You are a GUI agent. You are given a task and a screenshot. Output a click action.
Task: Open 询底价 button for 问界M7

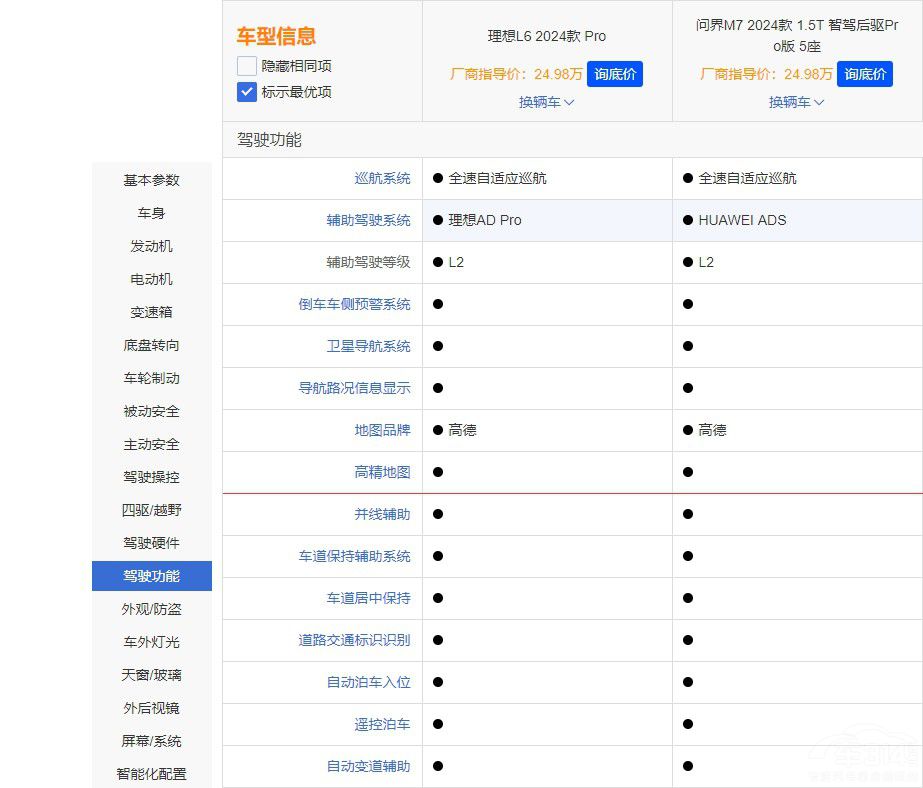[x=864, y=74]
